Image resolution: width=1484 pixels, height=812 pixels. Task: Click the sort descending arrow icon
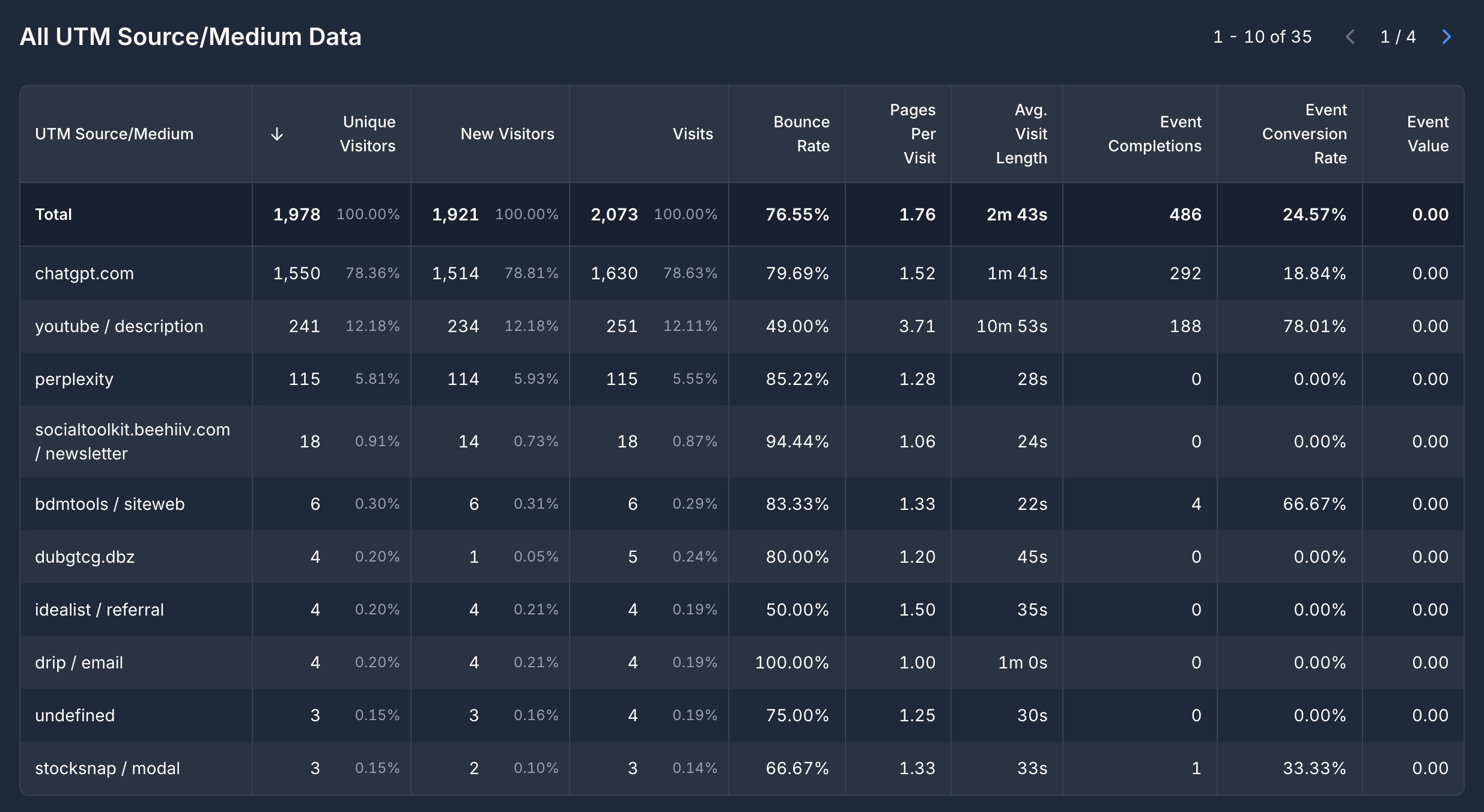(277, 134)
